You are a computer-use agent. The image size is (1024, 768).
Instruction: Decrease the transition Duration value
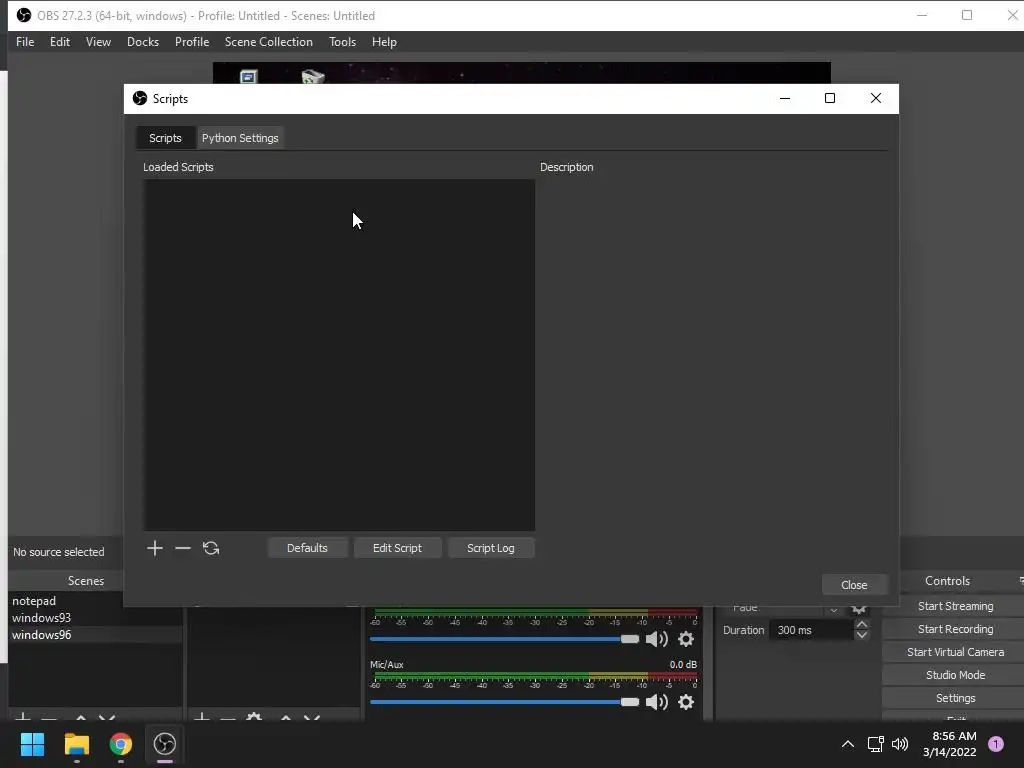pos(861,635)
